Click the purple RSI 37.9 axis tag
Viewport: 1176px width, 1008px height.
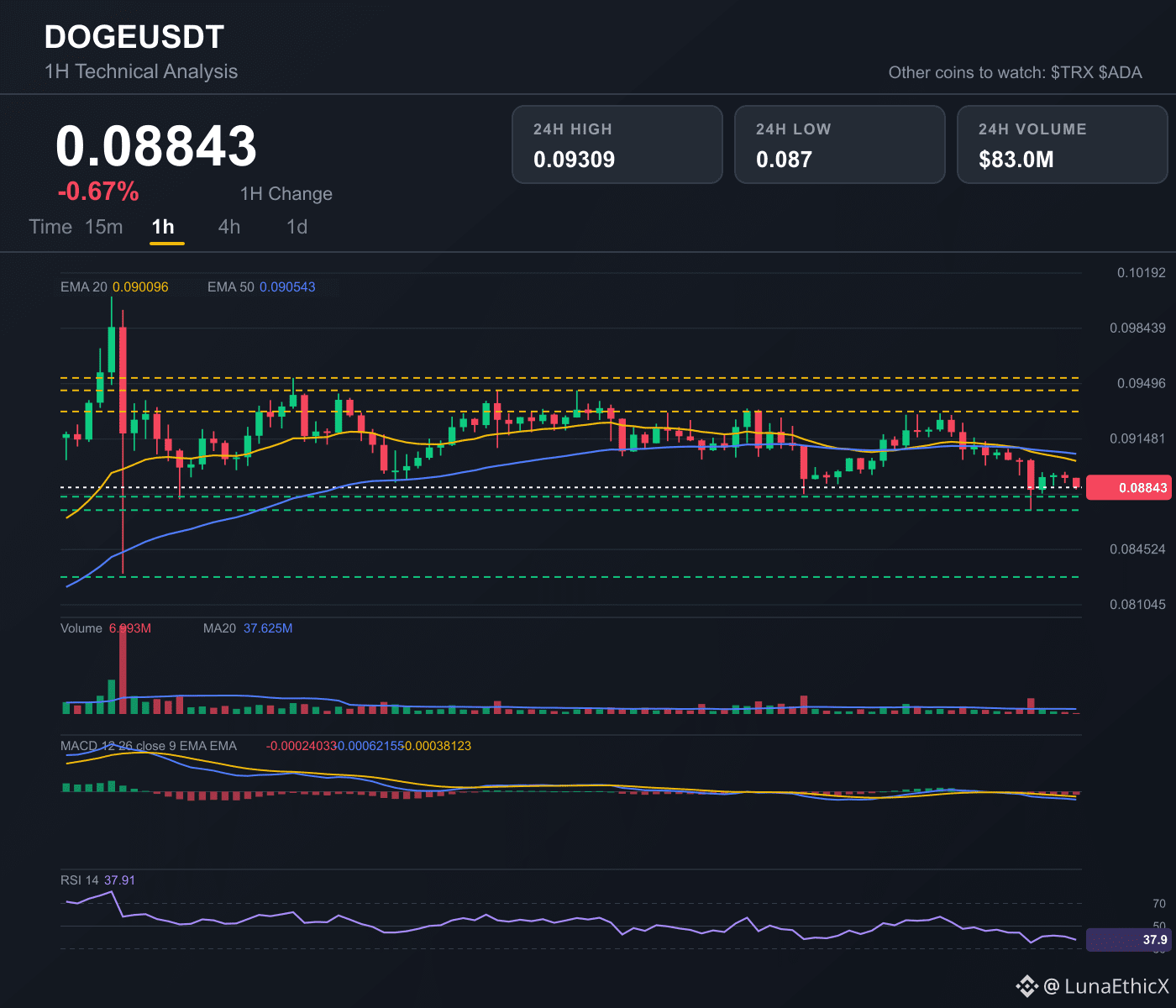point(1128,939)
